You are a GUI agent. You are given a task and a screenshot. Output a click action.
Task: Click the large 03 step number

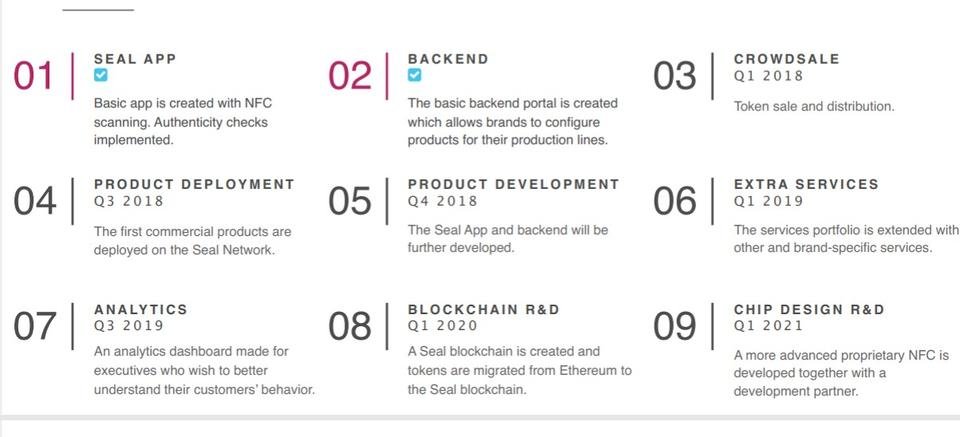675,76
